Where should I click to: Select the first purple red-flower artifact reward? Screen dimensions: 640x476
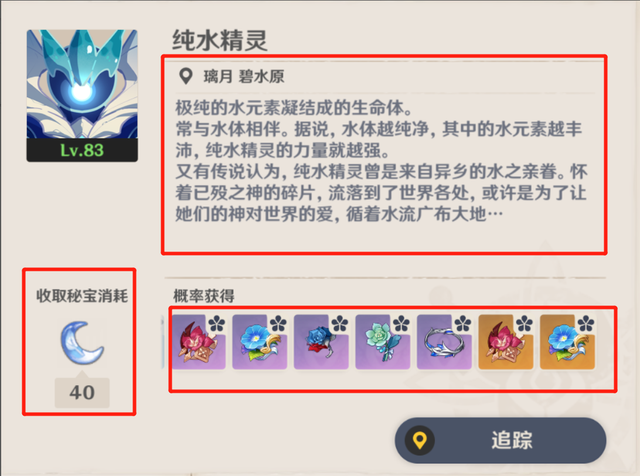point(198,342)
